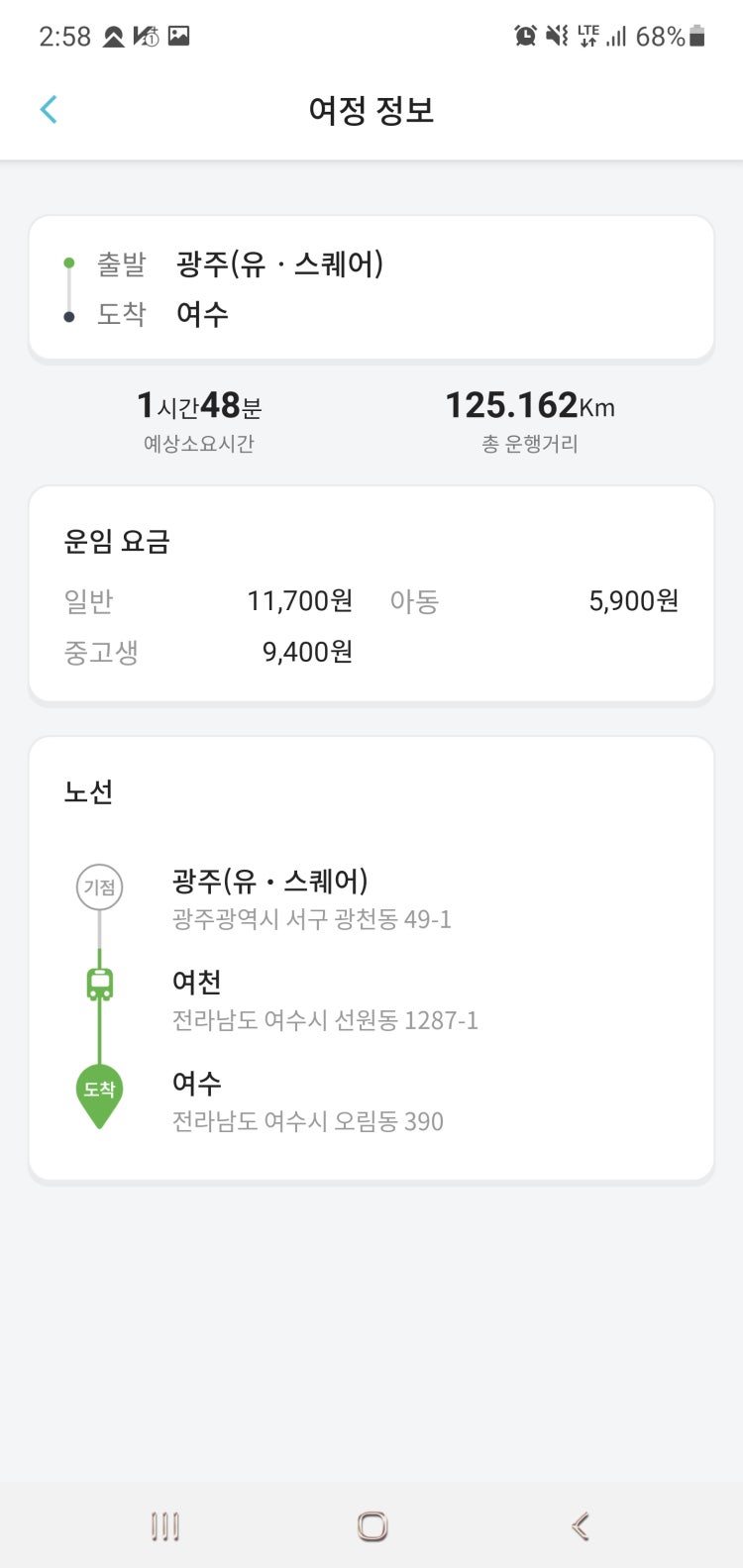Select the 여천 stop in route list
743x1568 pixels.
pyautogui.click(x=324, y=999)
